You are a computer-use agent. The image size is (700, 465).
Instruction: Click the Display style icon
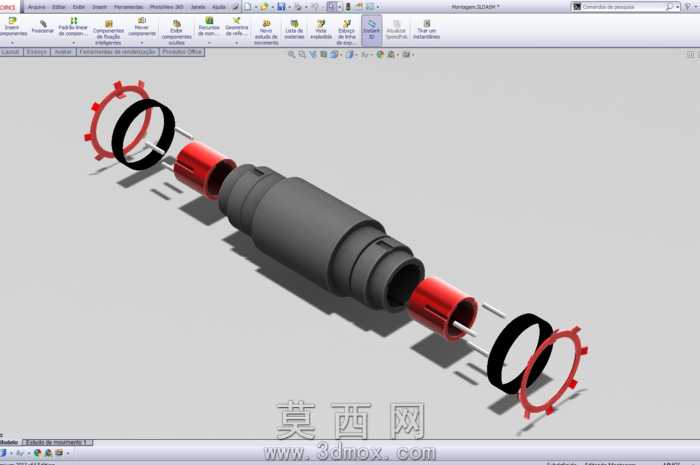[x=349, y=54]
